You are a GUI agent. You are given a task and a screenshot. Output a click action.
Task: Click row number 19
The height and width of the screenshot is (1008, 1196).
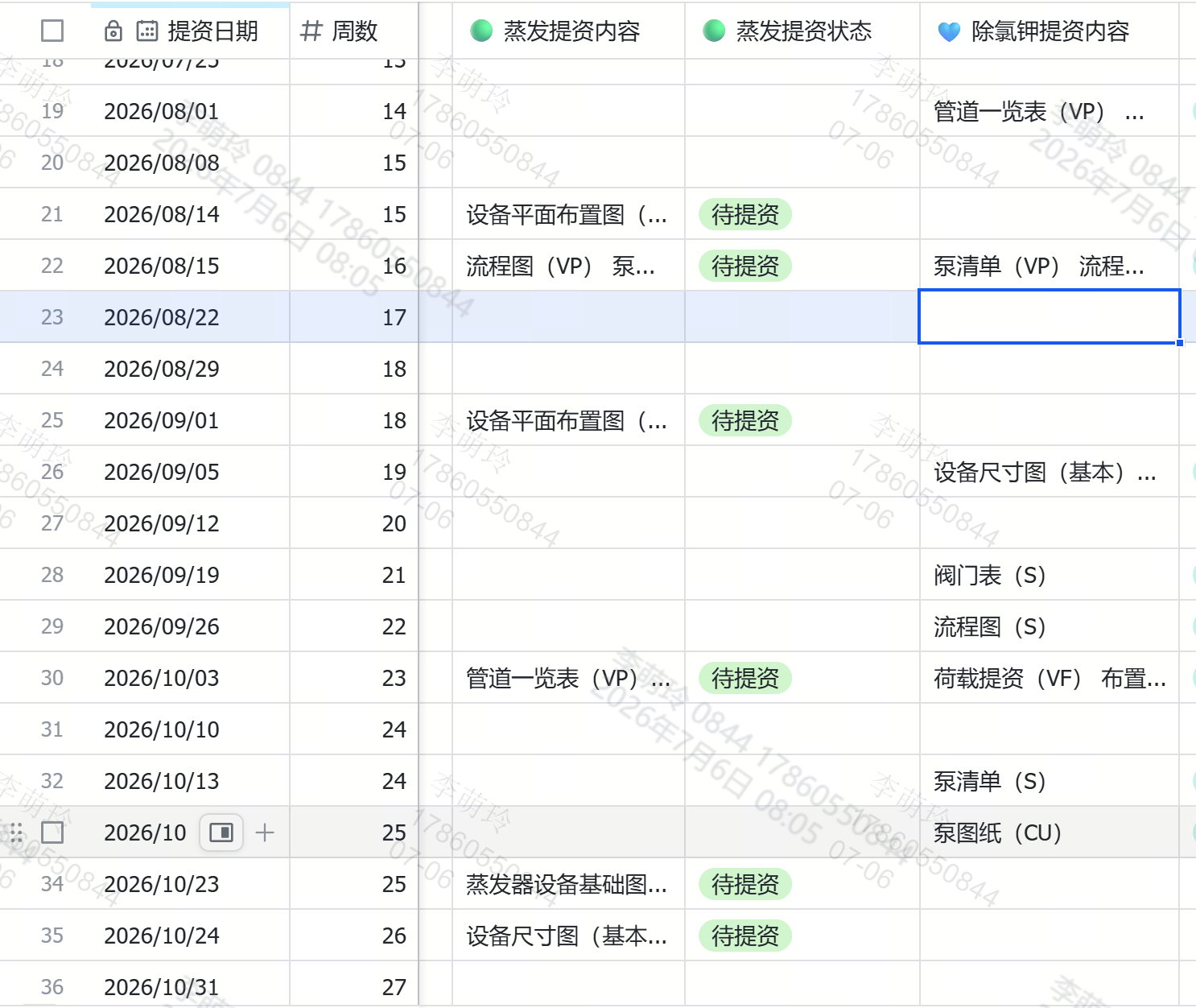52,111
